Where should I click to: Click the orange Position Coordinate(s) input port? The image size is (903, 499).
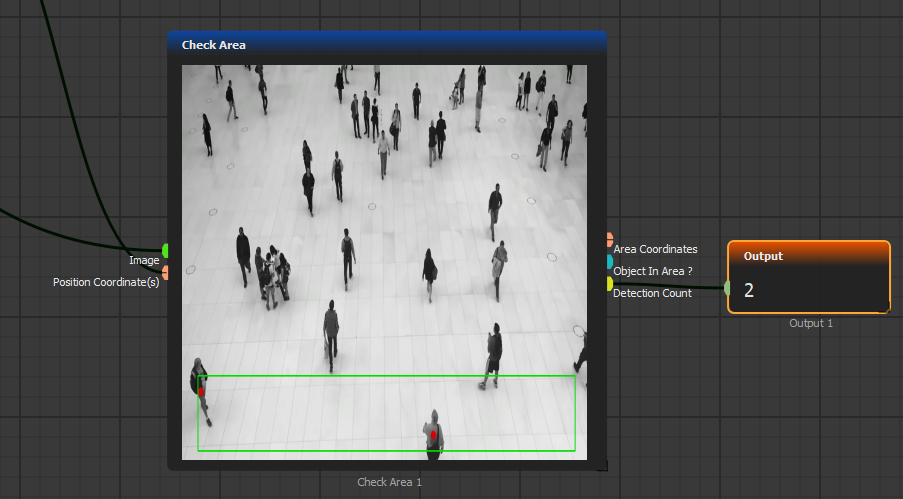tap(165, 272)
